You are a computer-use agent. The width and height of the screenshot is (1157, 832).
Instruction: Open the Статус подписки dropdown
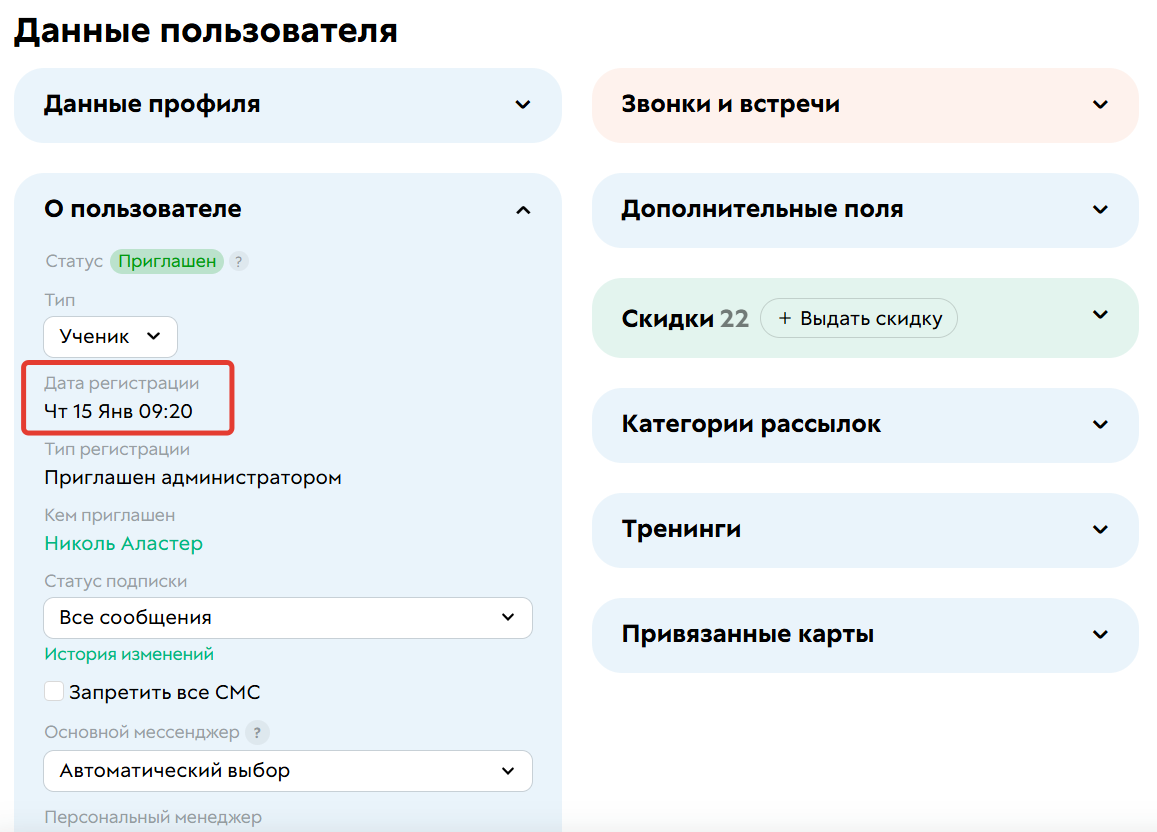tap(288, 618)
